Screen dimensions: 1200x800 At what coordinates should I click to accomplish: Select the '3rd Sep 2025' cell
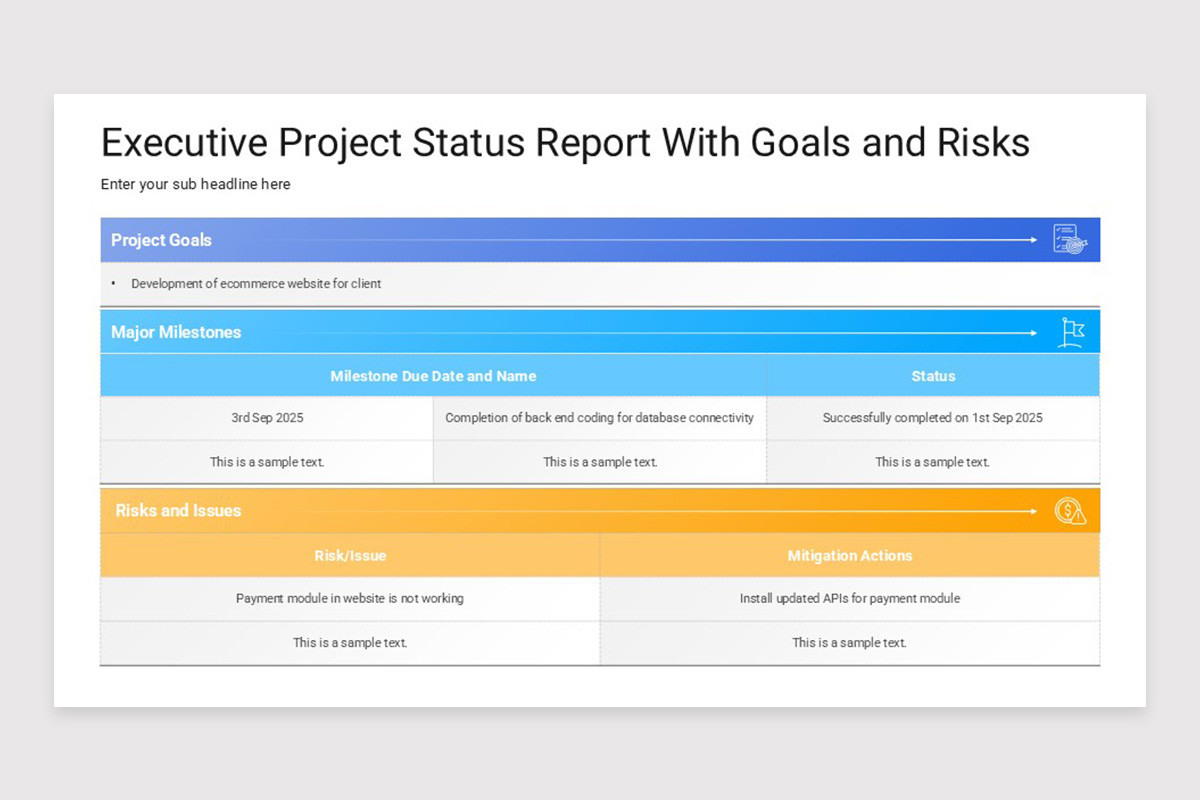tap(267, 418)
